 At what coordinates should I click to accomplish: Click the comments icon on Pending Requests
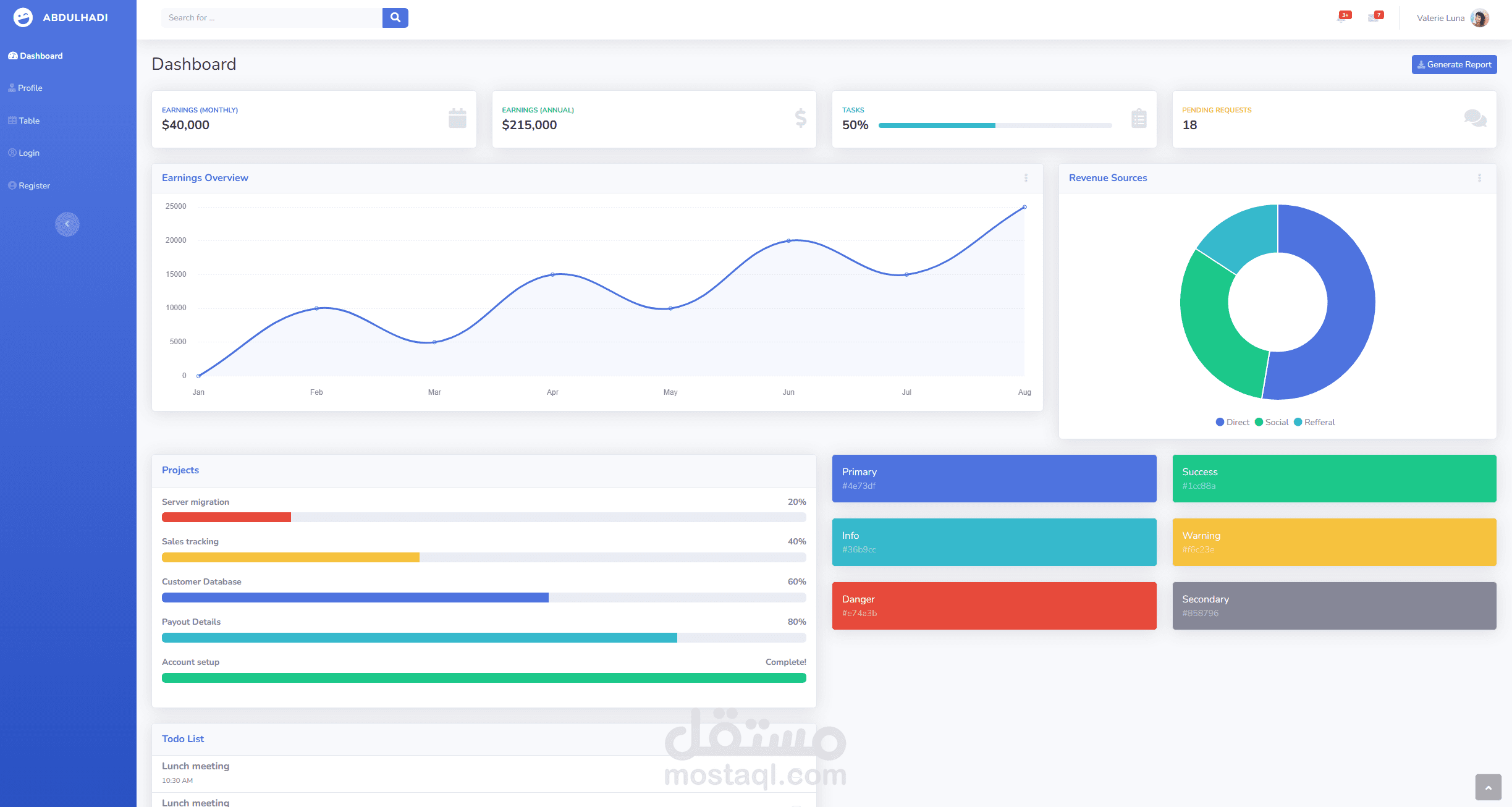(x=1475, y=118)
